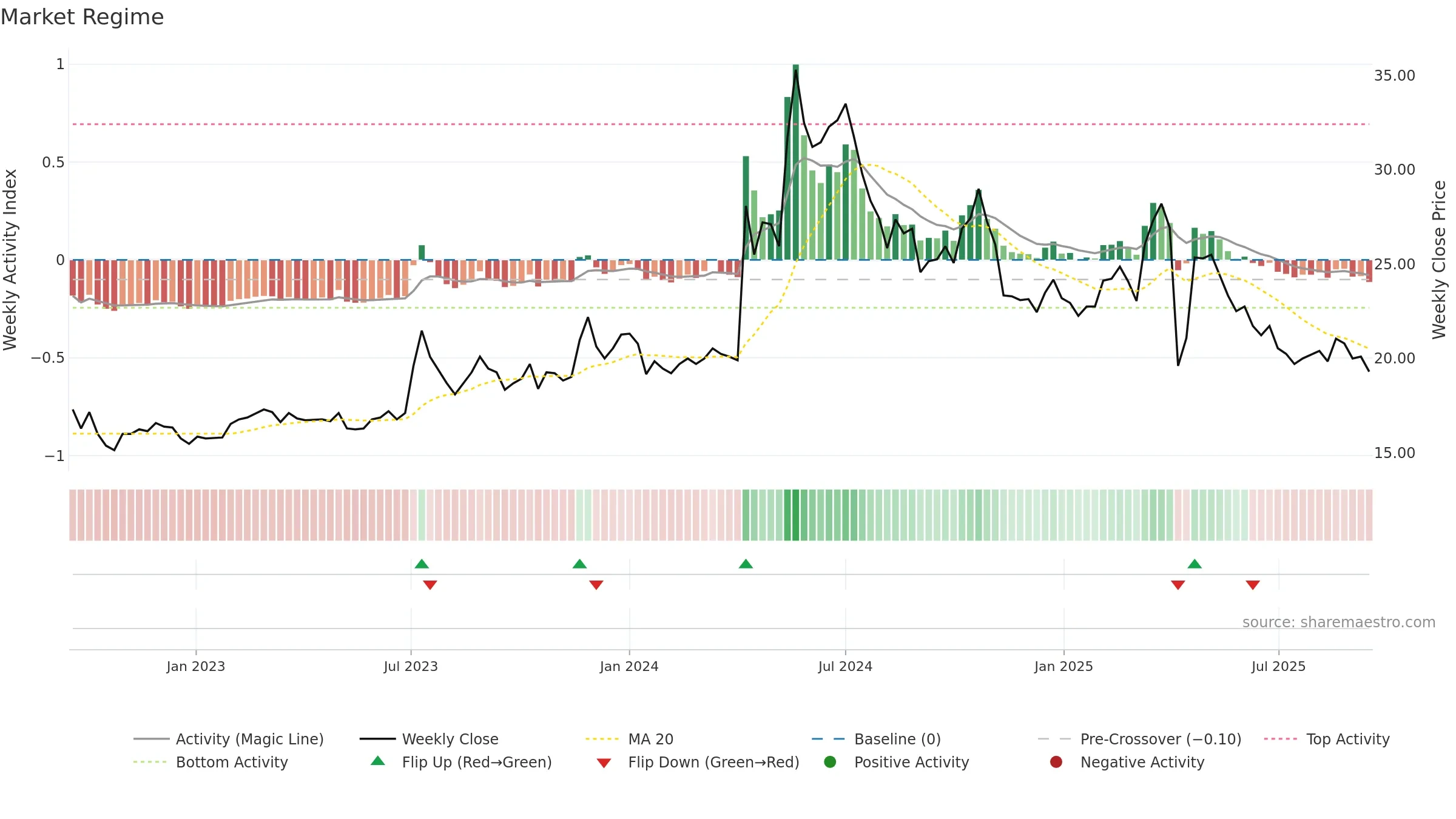Toggle the Baseline (0) legend entry

click(x=876, y=739)
